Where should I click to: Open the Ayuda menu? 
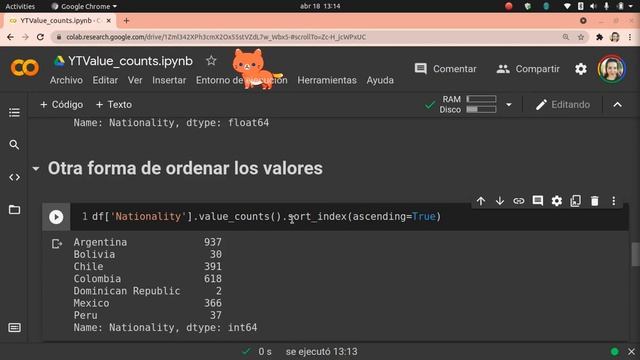pos(380,80)
